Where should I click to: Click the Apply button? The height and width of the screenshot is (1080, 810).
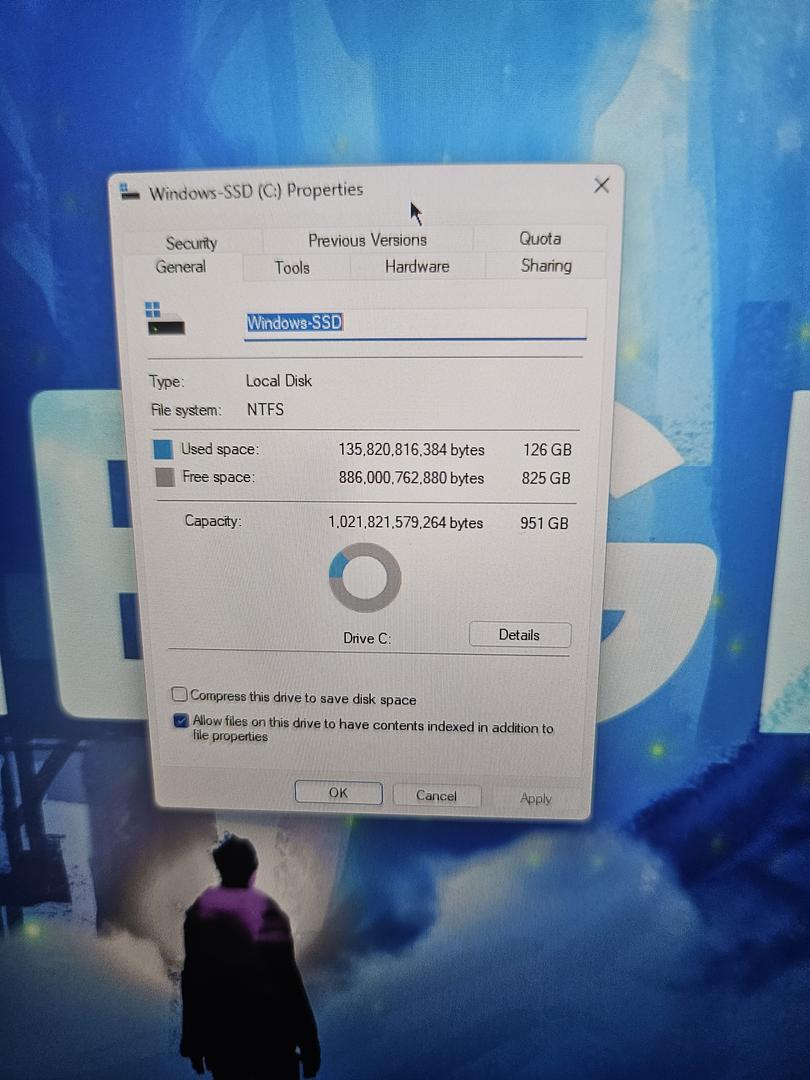point(536,798)
